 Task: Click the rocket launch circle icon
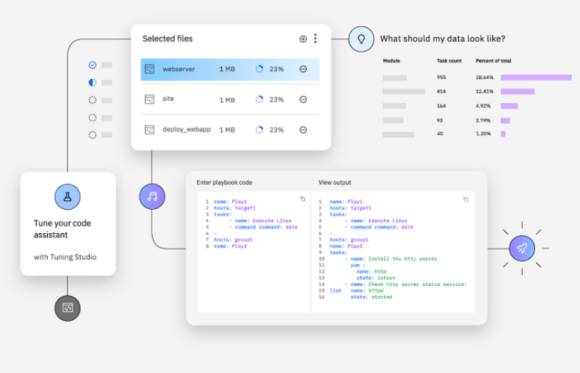[x=522, y=248]
